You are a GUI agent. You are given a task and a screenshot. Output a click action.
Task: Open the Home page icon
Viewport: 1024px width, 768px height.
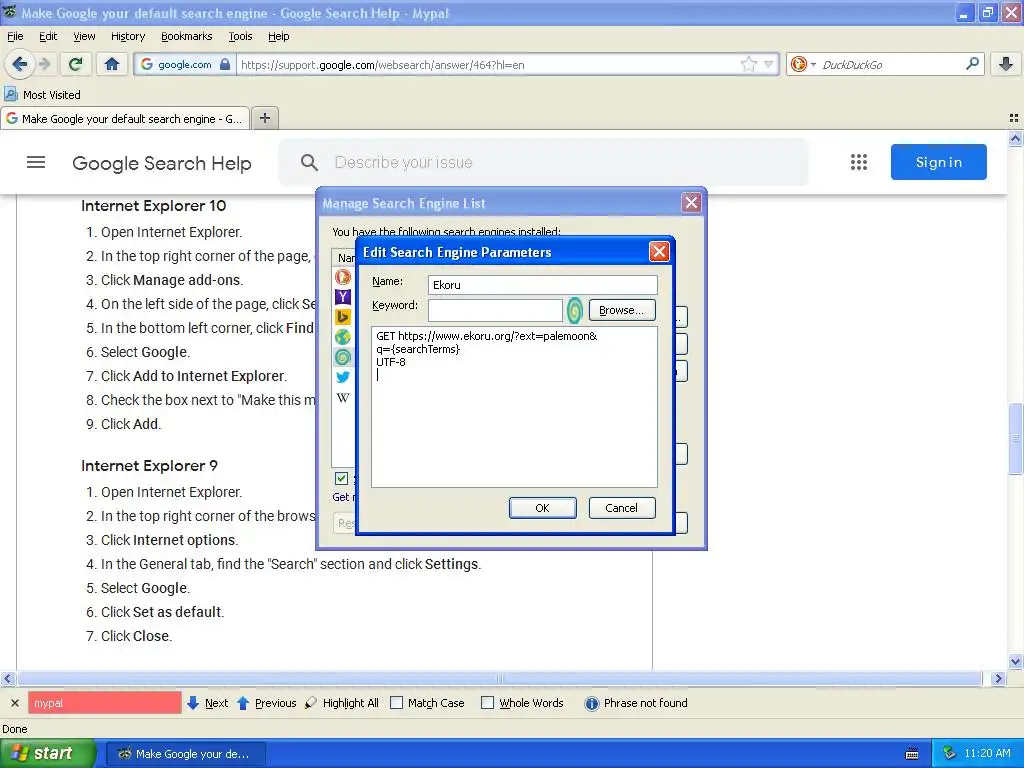point(112,64)
